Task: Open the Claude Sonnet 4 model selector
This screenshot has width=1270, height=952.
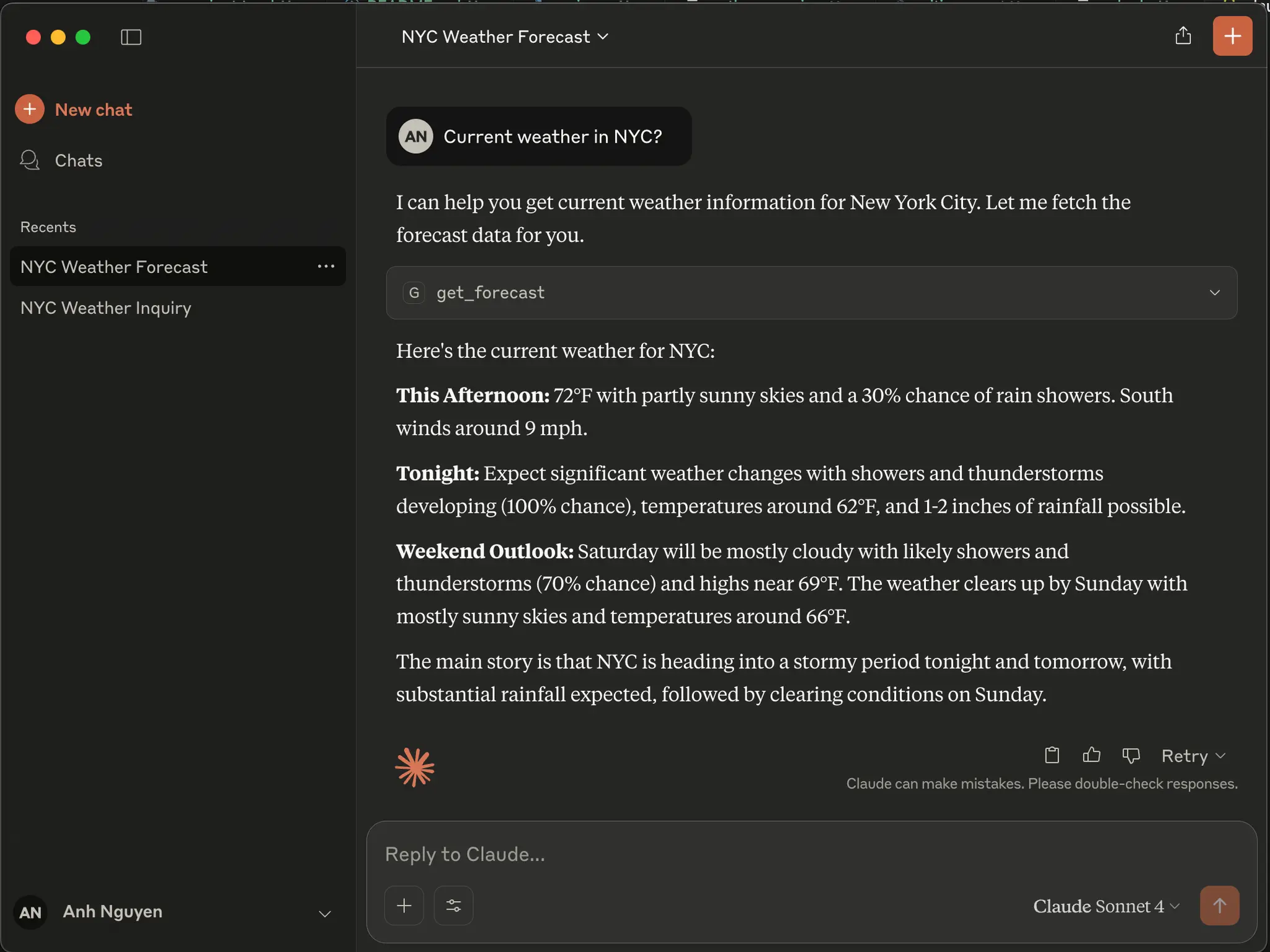Action: point(1104,906)
